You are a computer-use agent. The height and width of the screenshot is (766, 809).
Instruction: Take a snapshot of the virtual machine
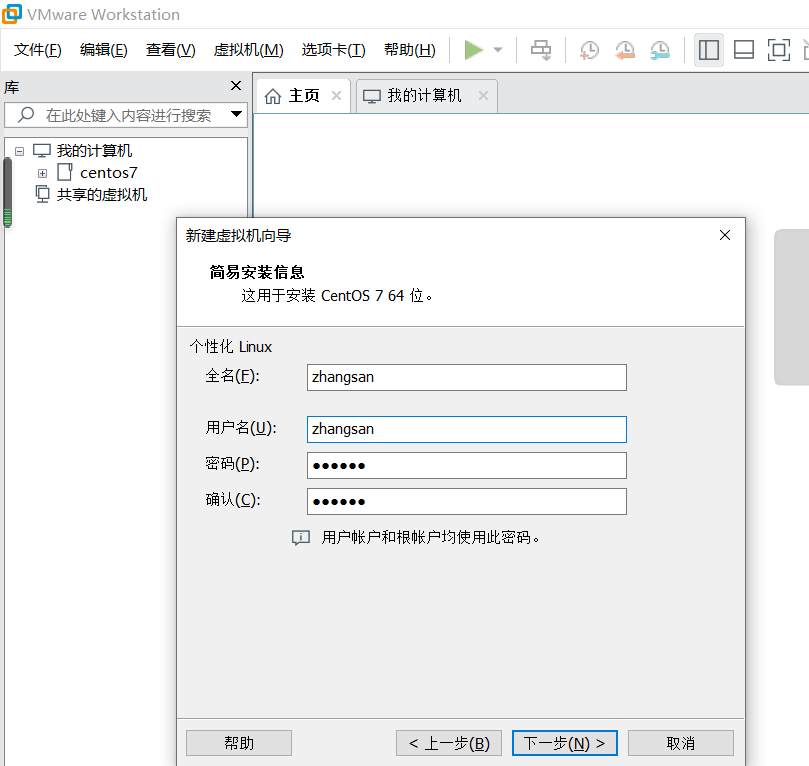click(589, 50)
